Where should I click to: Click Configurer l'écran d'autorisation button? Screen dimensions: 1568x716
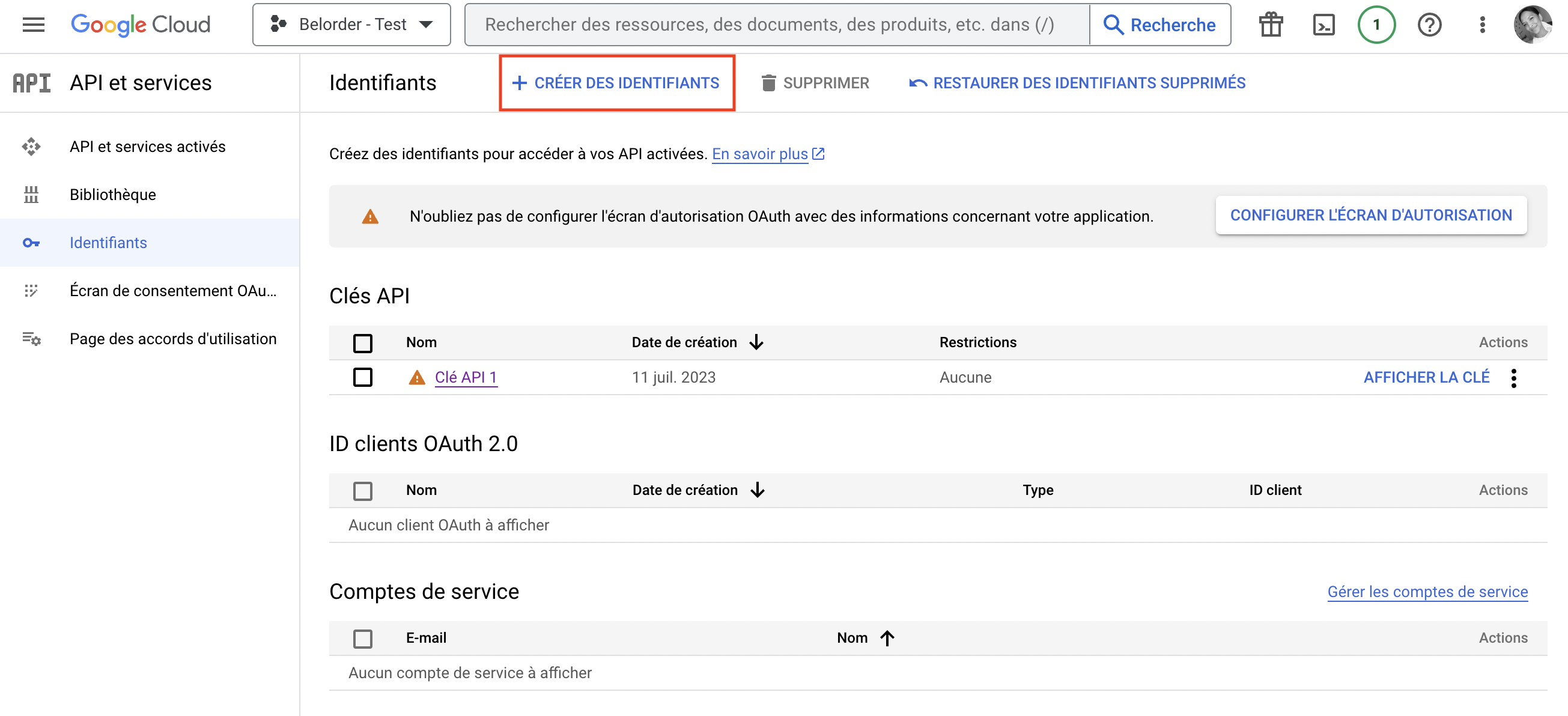point(1371,215)
